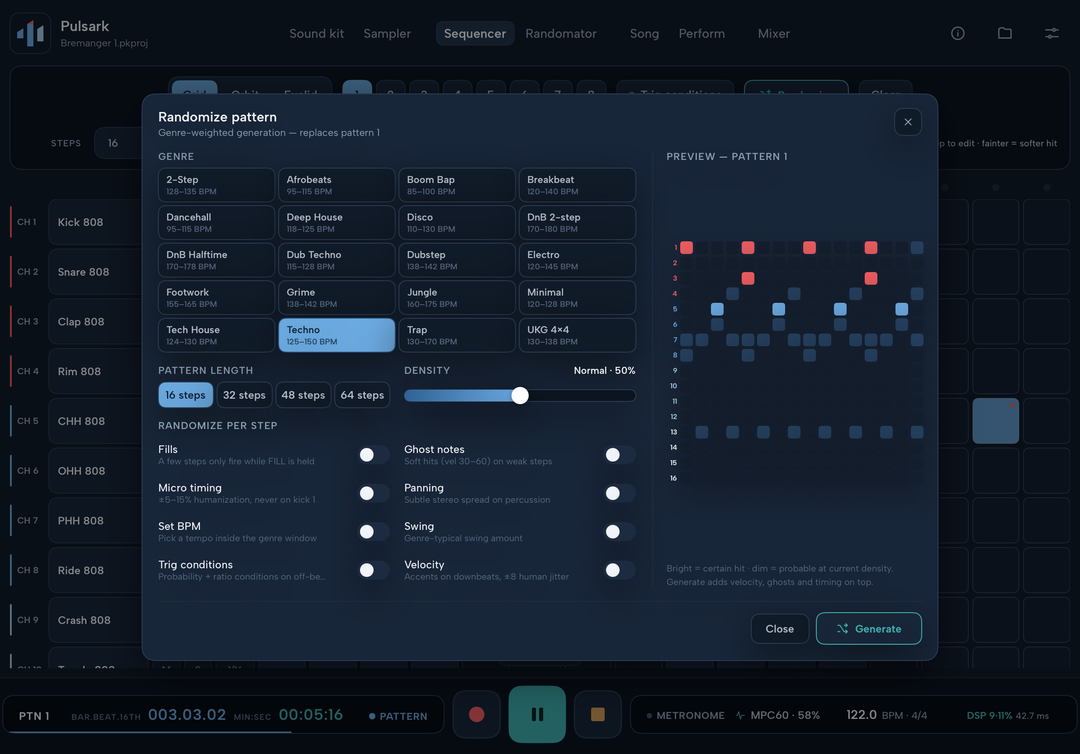
Task: Pick the Deep House genre
Action: click(337, 222)
